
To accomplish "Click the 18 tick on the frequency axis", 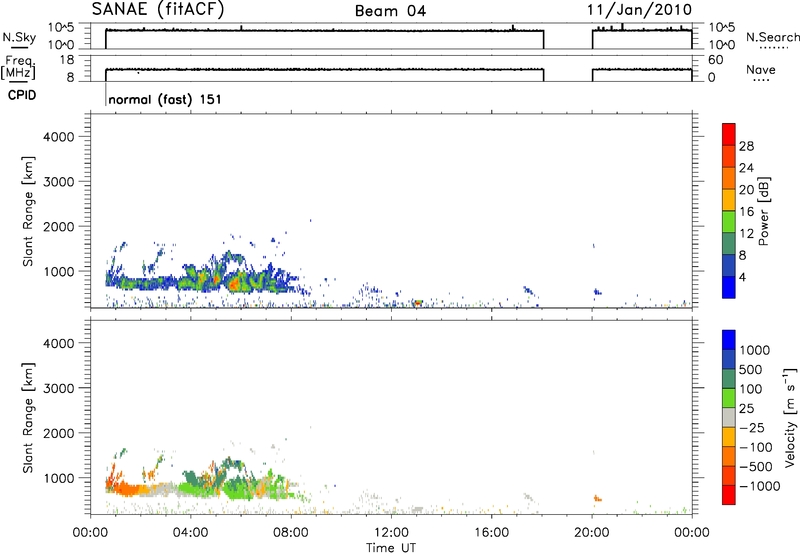I will pos(67,60).
